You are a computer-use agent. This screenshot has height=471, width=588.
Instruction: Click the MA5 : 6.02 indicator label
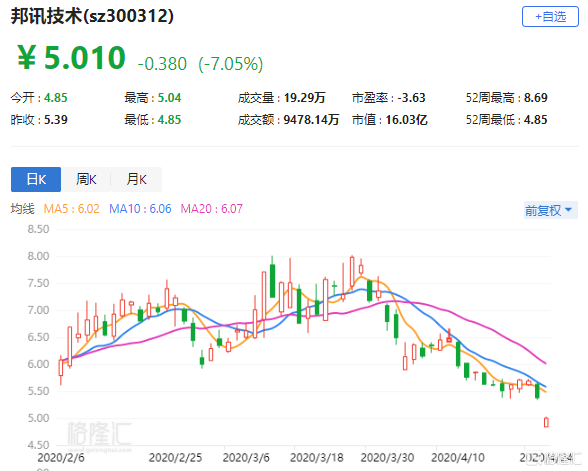click(71, 208)
